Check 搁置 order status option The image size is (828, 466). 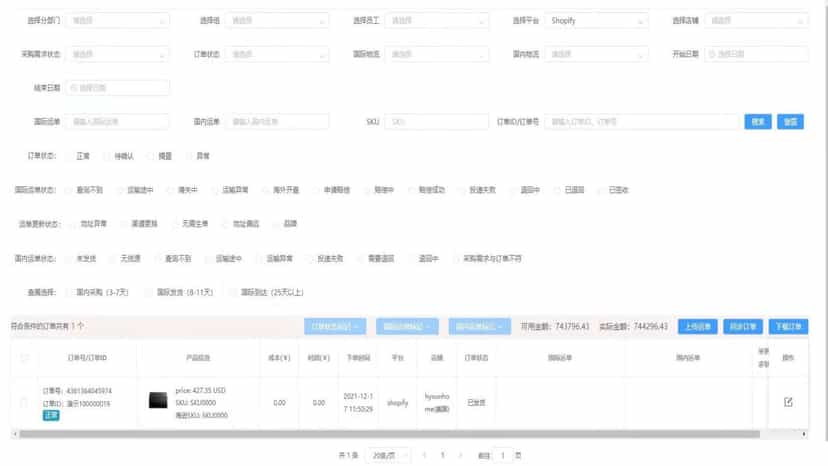click(151, 156)
